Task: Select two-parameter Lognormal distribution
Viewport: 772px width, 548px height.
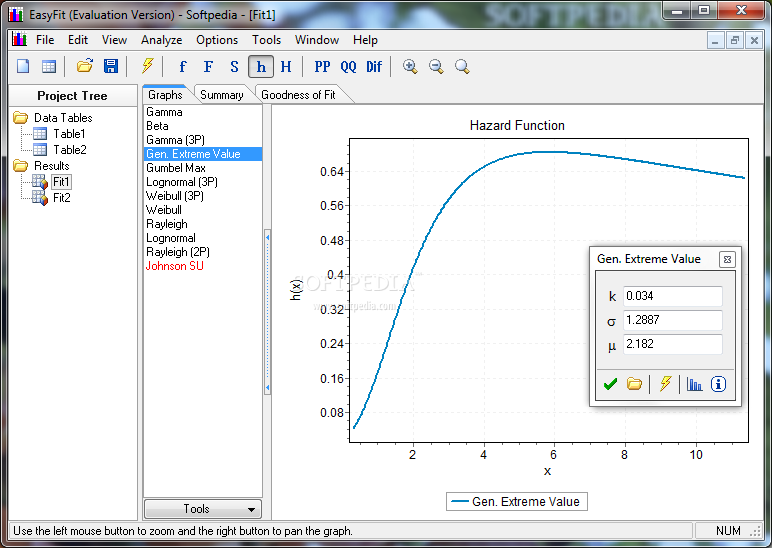Action: pos(202,238)
